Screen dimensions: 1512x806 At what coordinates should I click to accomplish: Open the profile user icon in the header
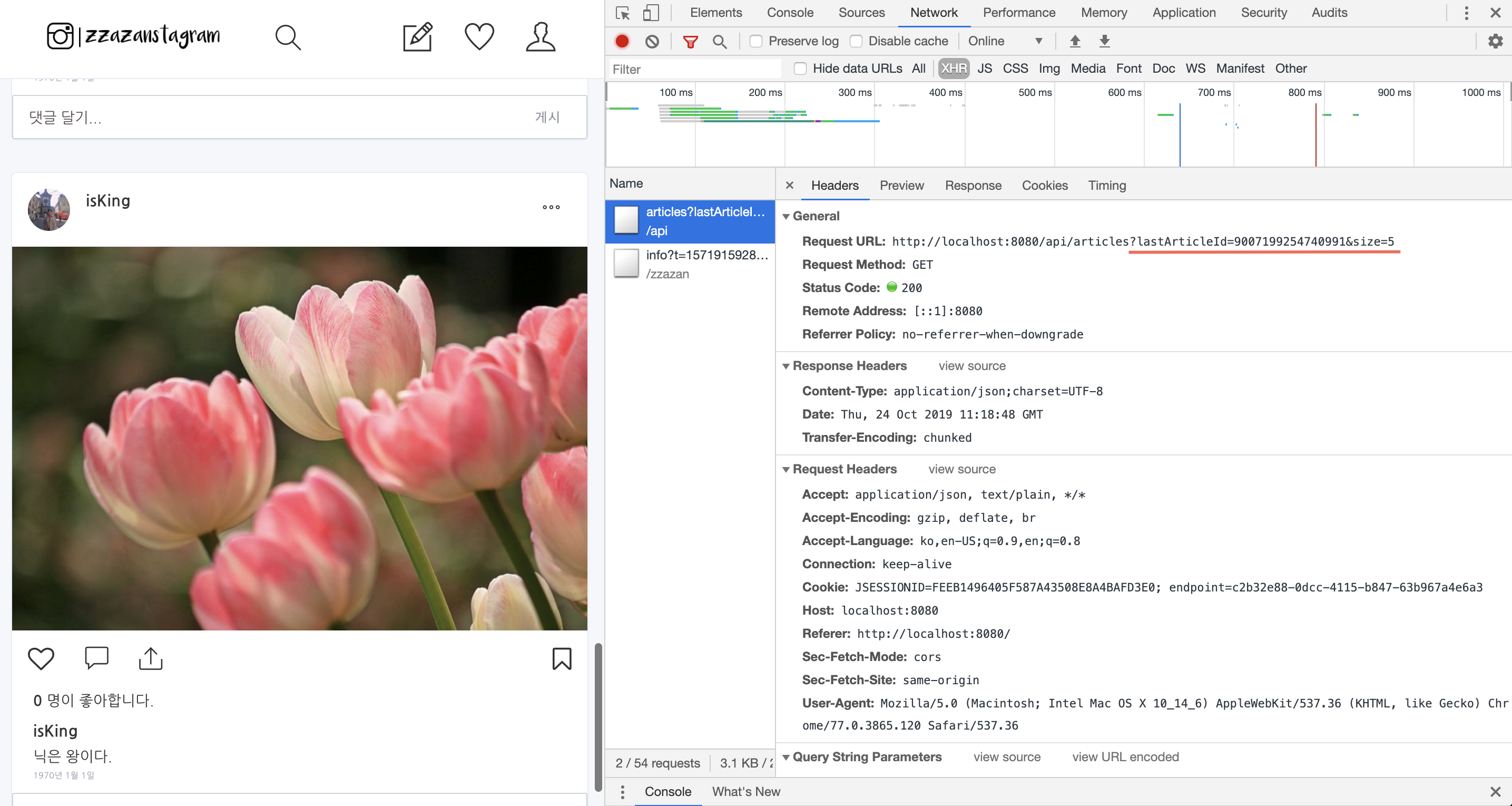coord(540,37)
